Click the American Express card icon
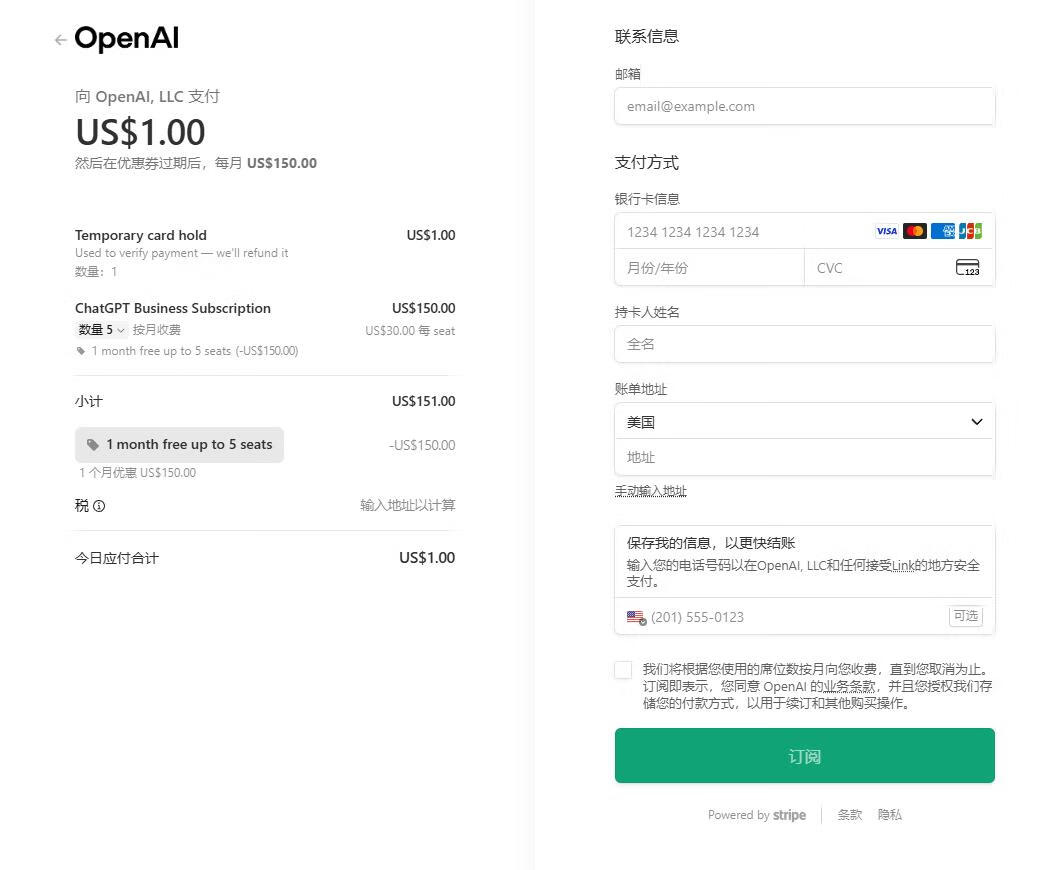The width and height of the screenshot is (1039, 870). 942,231
